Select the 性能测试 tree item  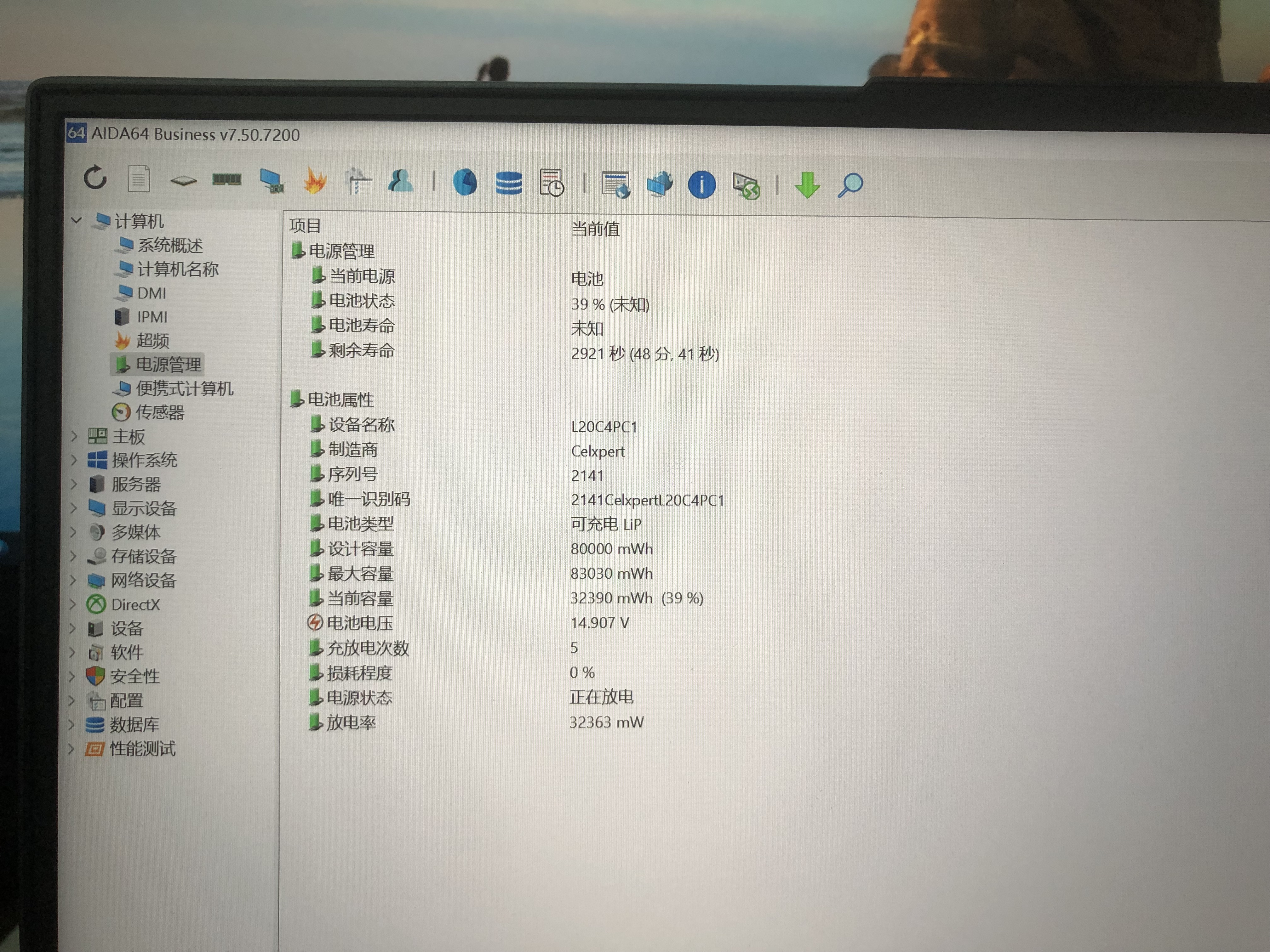pyautogui.click(x=130, y=749)
